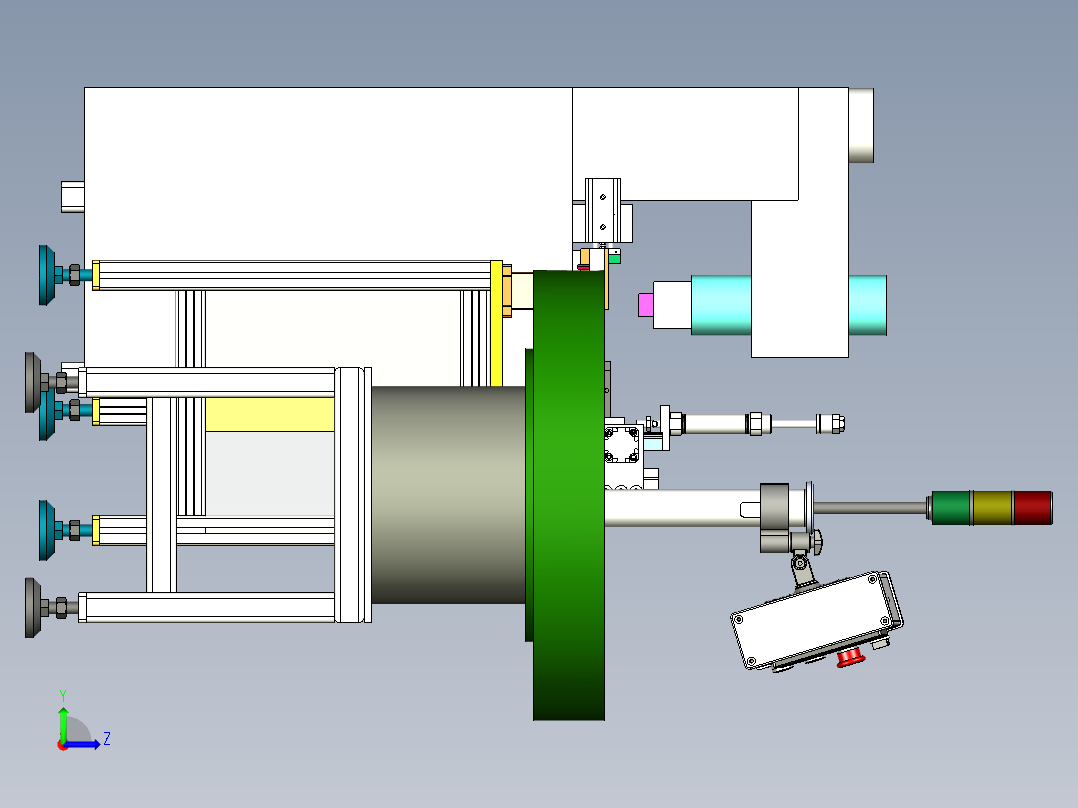
Task: Pick the green segment of the signal tower light
Action: click(x=951, y=507)
